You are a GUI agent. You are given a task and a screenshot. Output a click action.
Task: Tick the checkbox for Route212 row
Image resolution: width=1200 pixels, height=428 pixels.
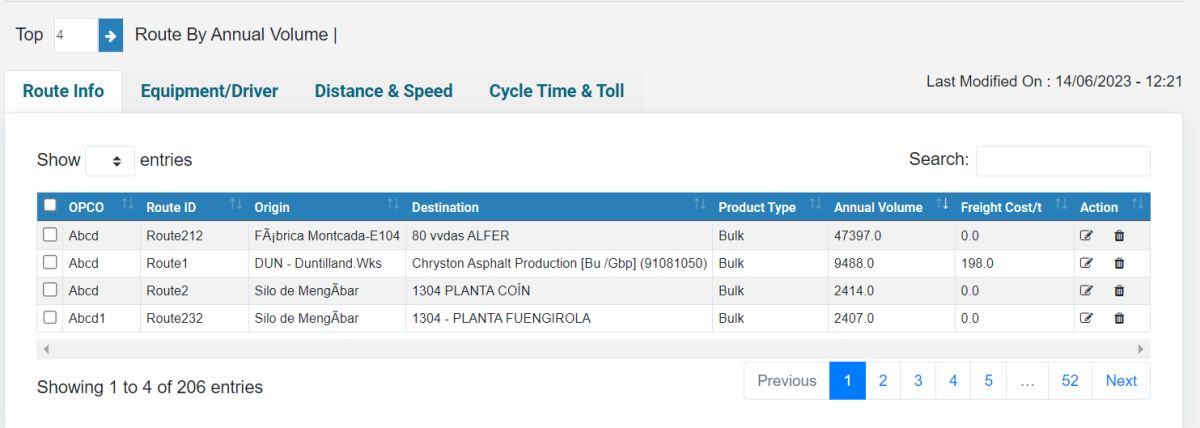(50, 235)
